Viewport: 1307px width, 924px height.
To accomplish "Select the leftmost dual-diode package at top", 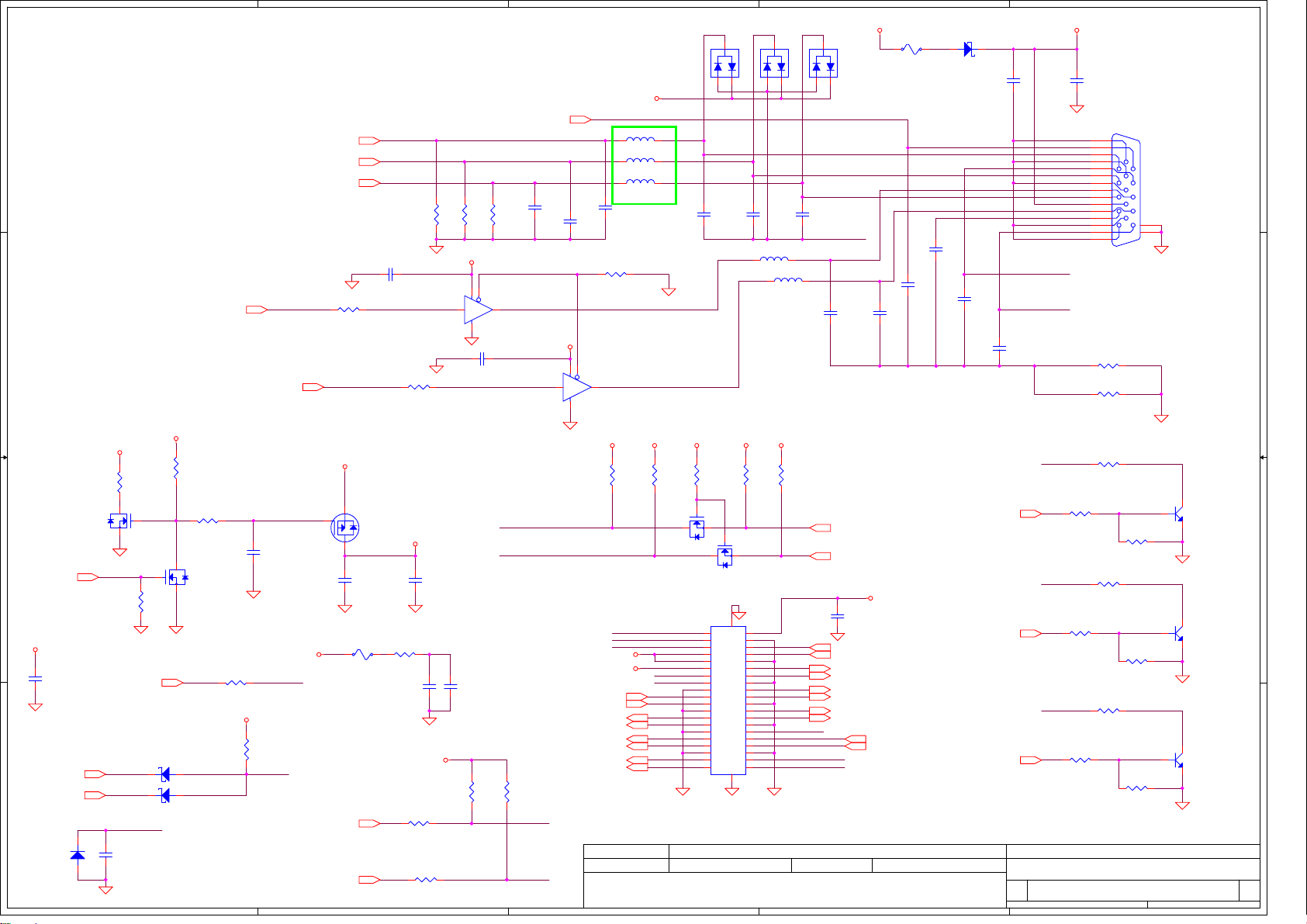I will pos(724,64).
